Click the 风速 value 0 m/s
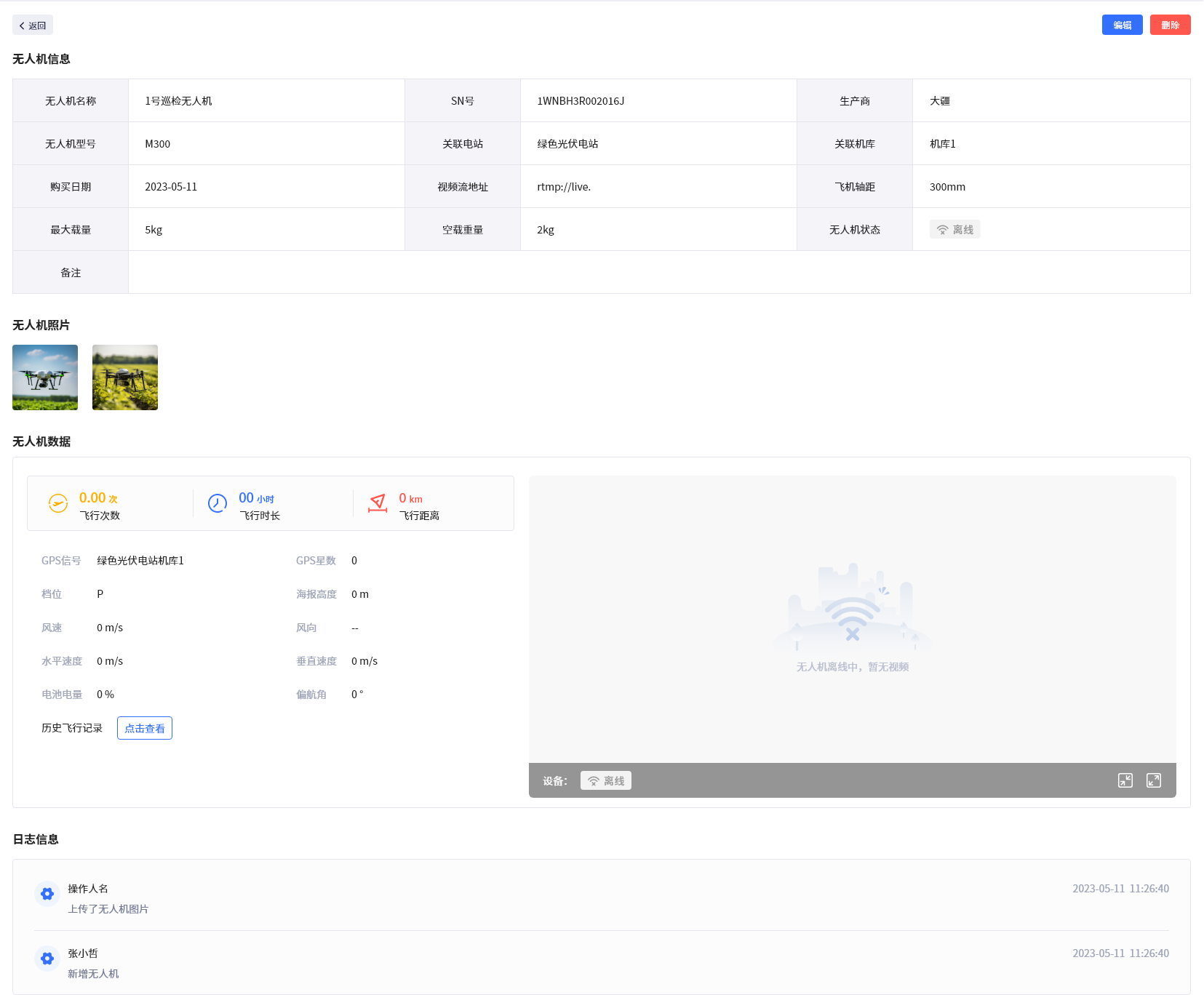Screen dimensions: 1204x1008 [110, 628]
